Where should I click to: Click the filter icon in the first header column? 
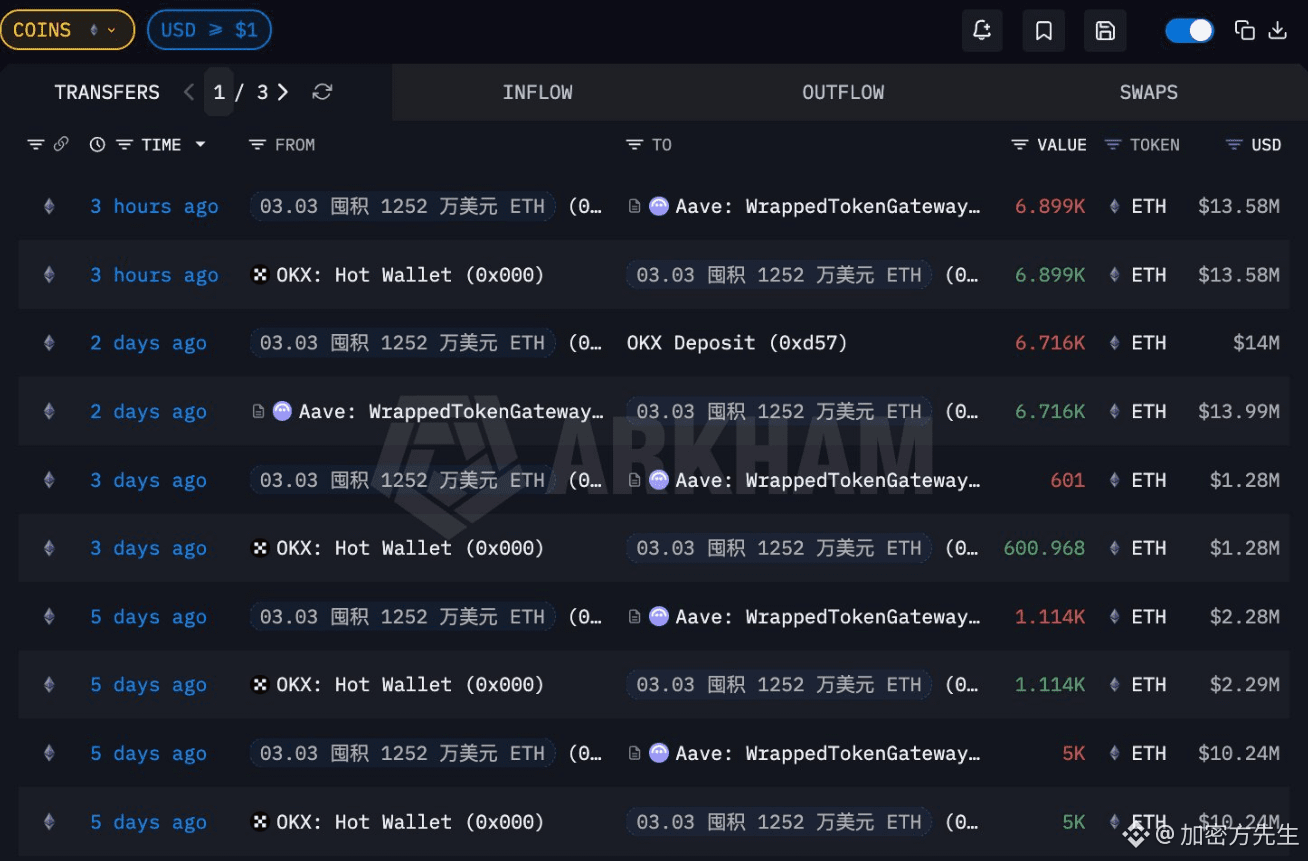pyautogui.click(x=36, y=145)
